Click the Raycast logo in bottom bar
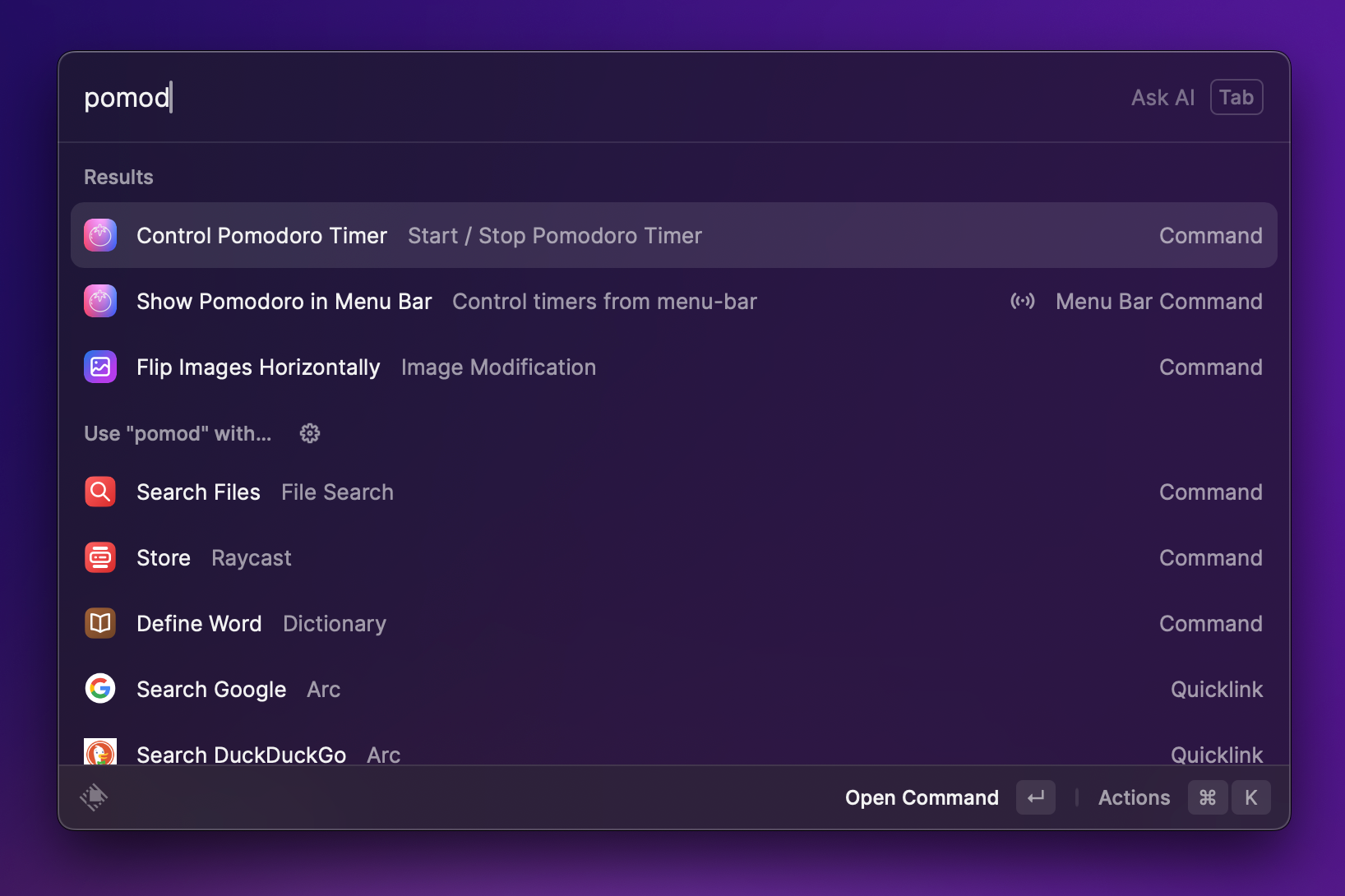 [94, 797]
